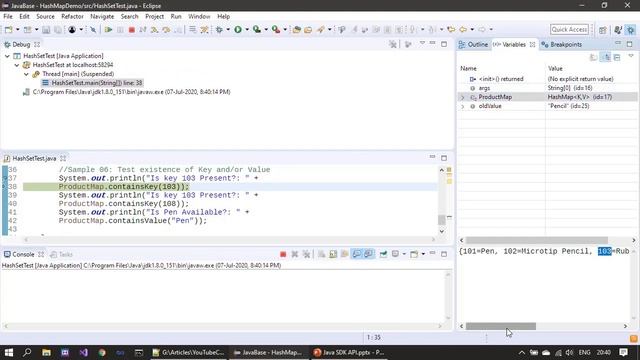Viewport: 640px width, 360px height.
Task: Minimize the editor area
Action: click(432, 157)
